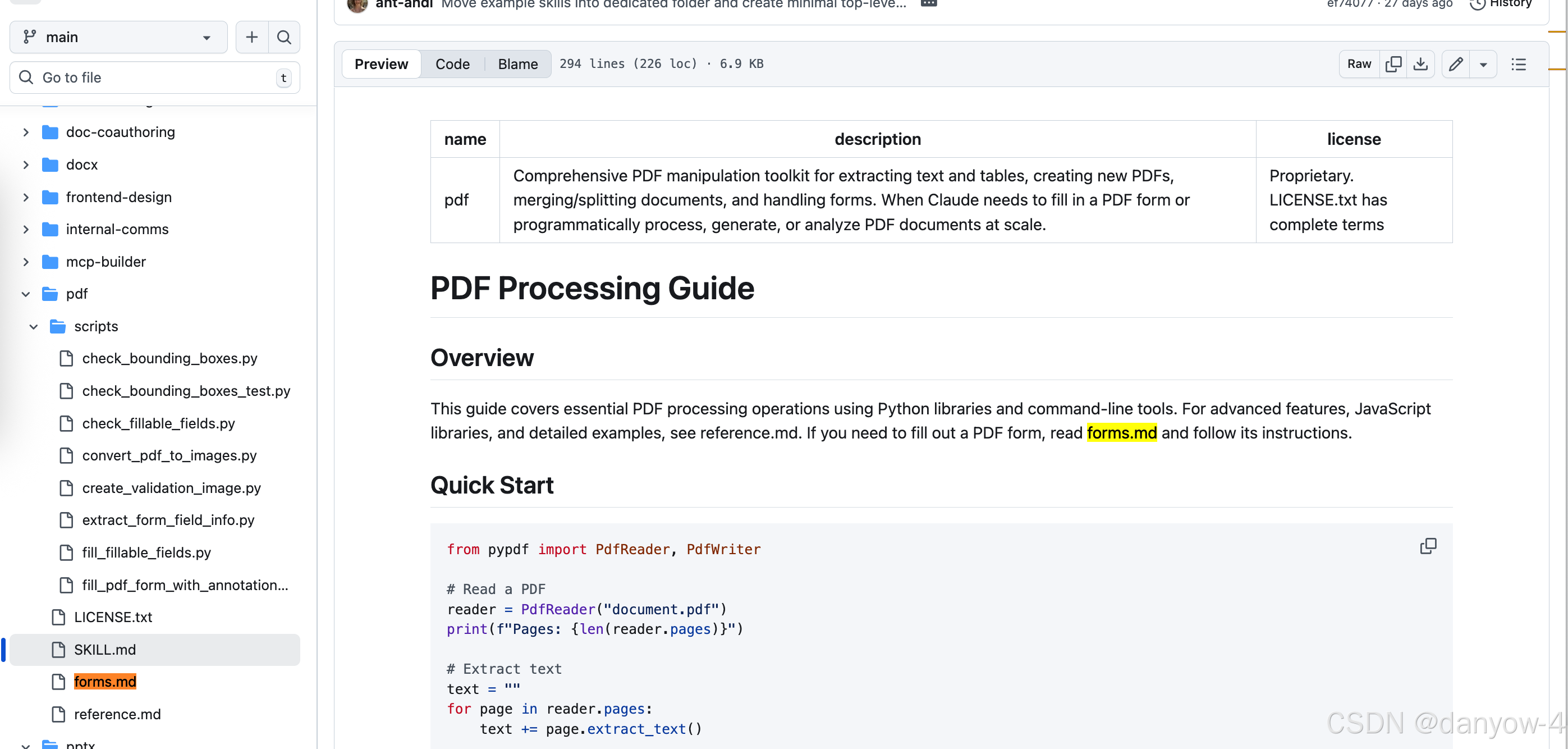Open the outline list icon
The image size is (1568, 749).
coord(1518,64)
